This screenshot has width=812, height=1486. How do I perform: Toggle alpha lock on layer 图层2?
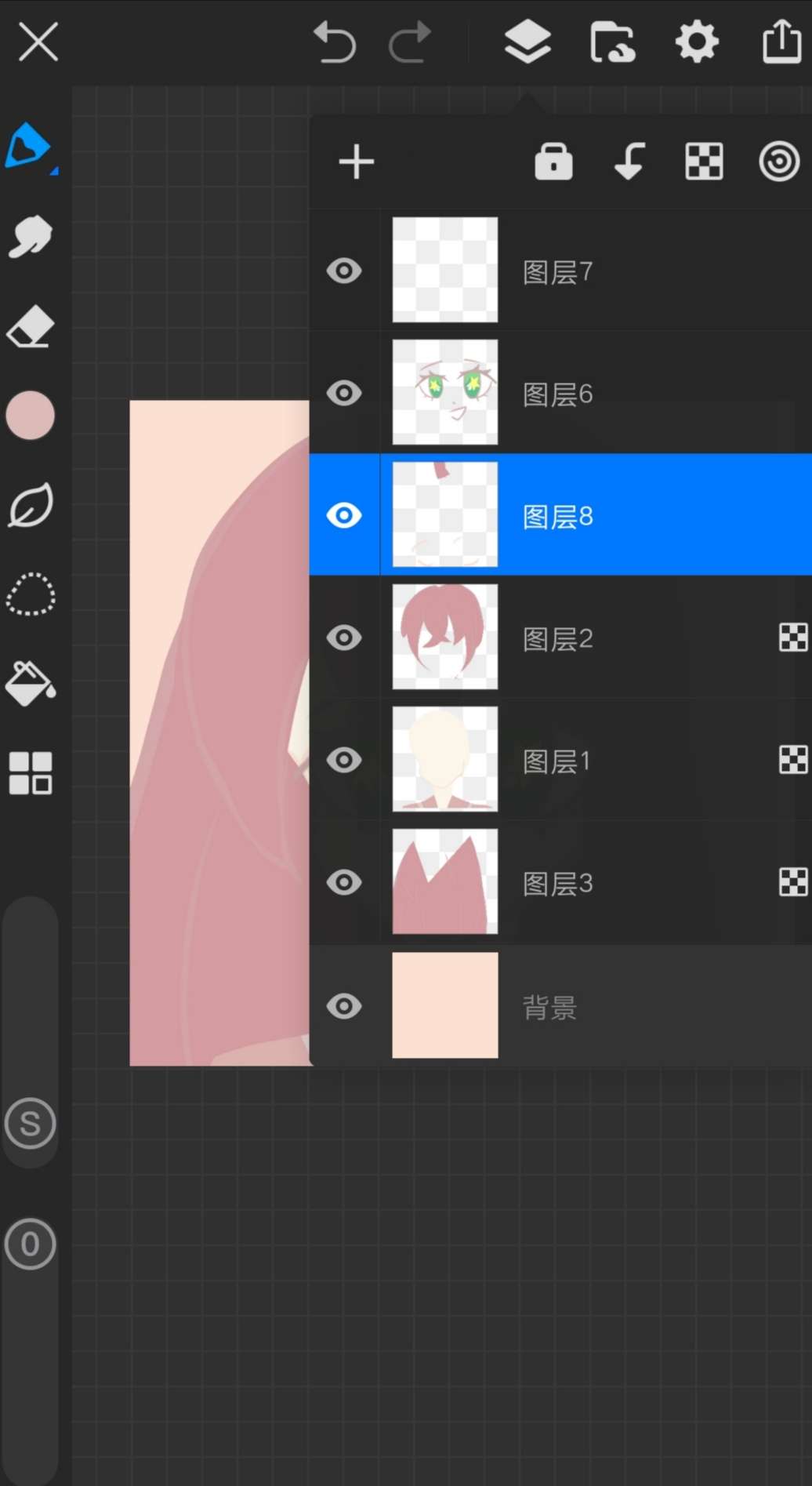[x=792, y=638]
